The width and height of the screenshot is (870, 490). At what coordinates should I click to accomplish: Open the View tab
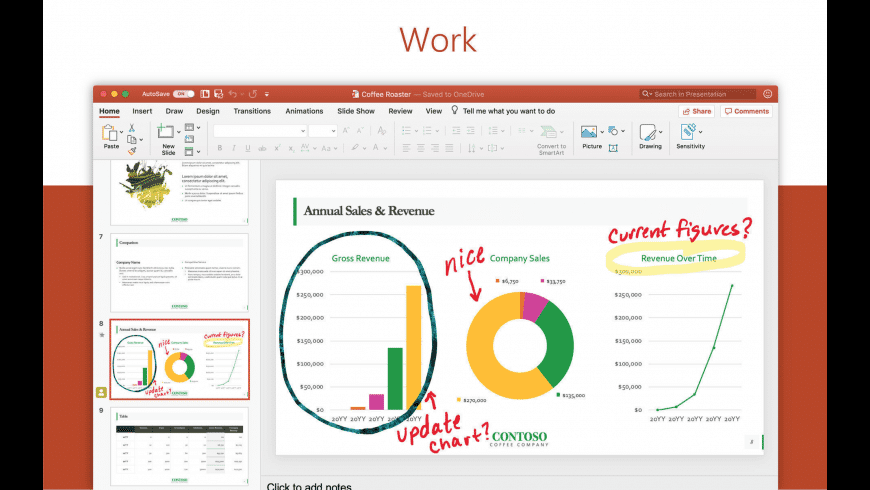point(433,111)
